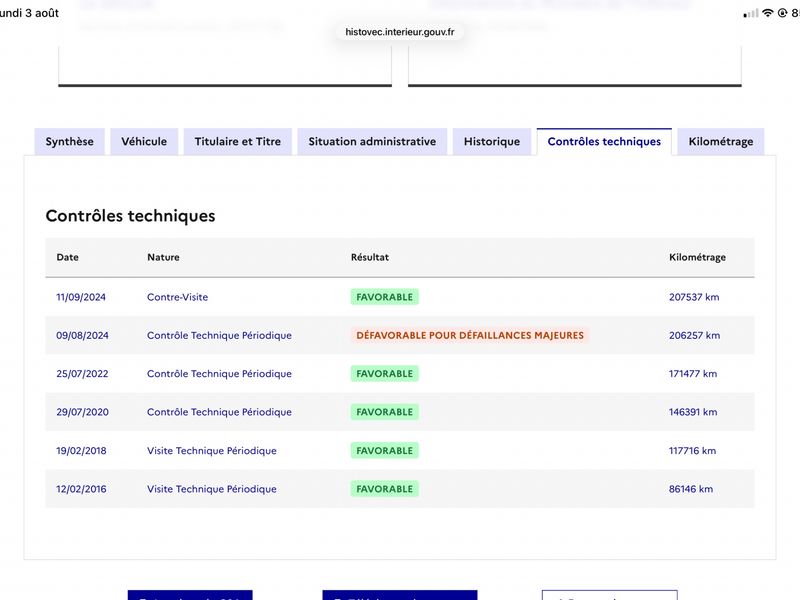Click Visite Technique Périodique of 19/02/2018
The image size is (800, 600).
point(212,451)
